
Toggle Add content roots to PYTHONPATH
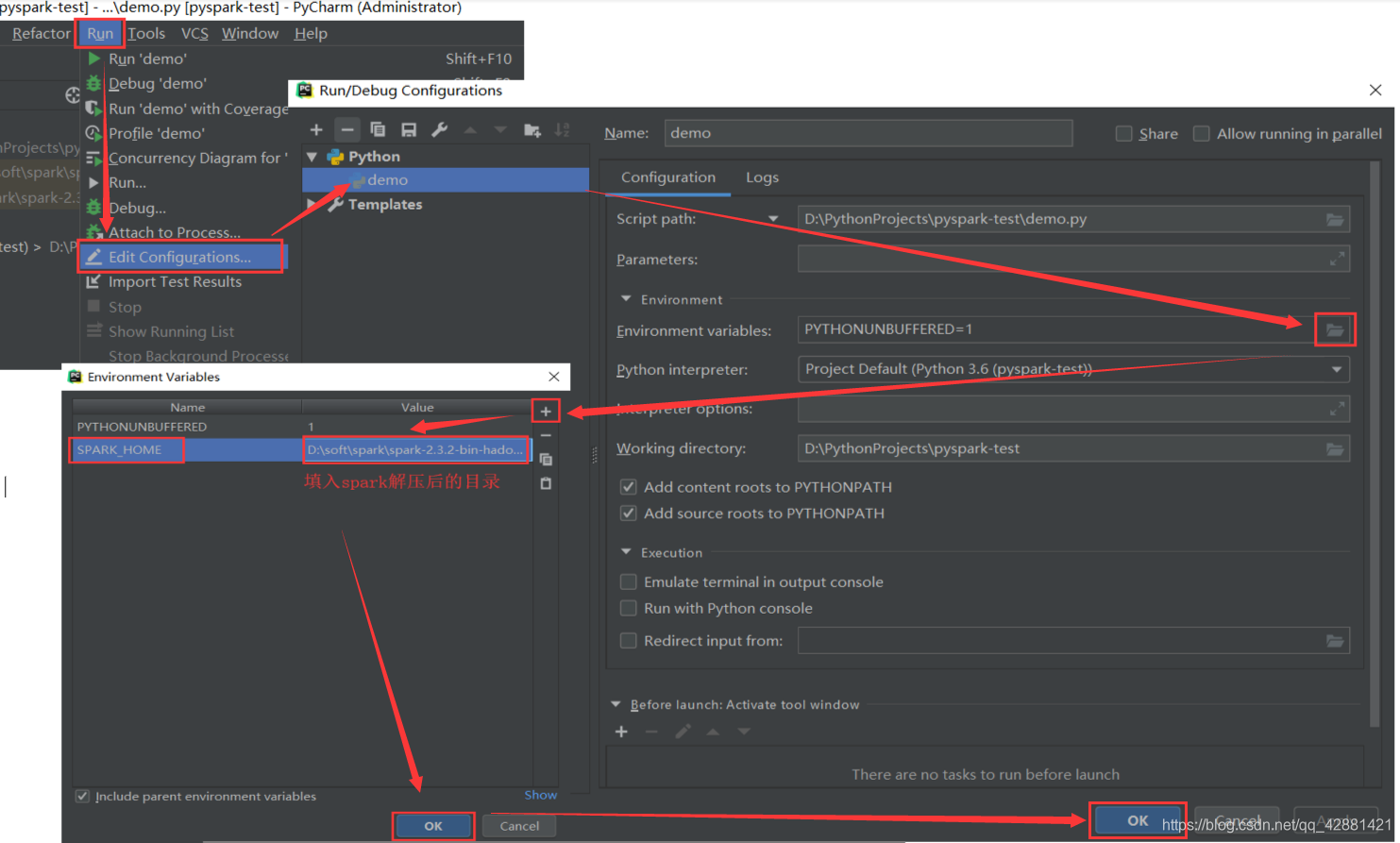coord(628,487)
